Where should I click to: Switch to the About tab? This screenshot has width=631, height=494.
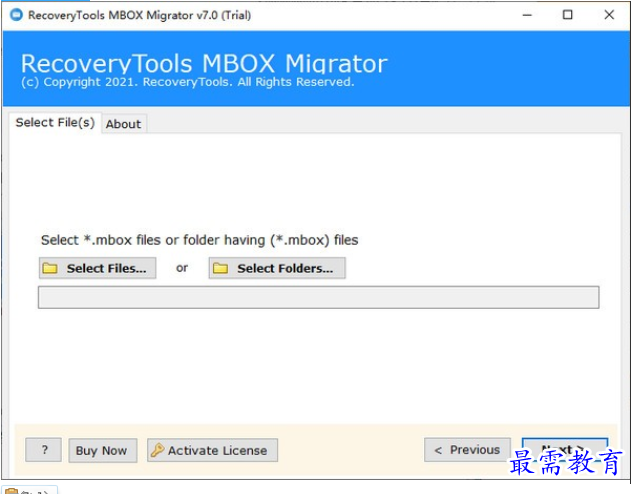tap(124, 124)
